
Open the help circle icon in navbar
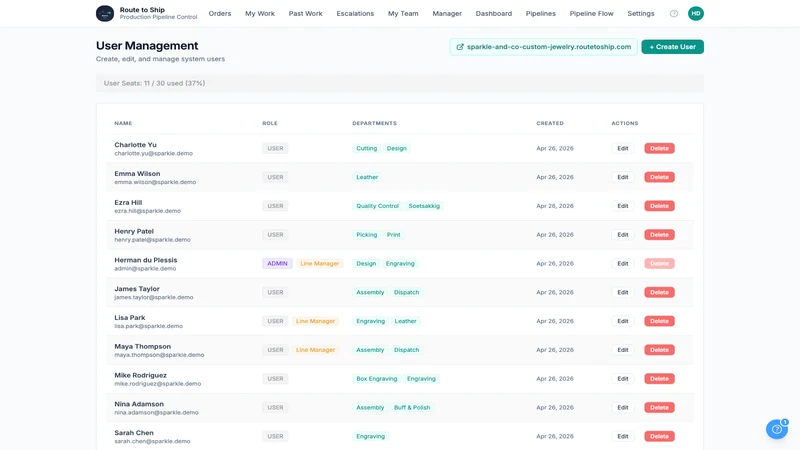(674, 14)
